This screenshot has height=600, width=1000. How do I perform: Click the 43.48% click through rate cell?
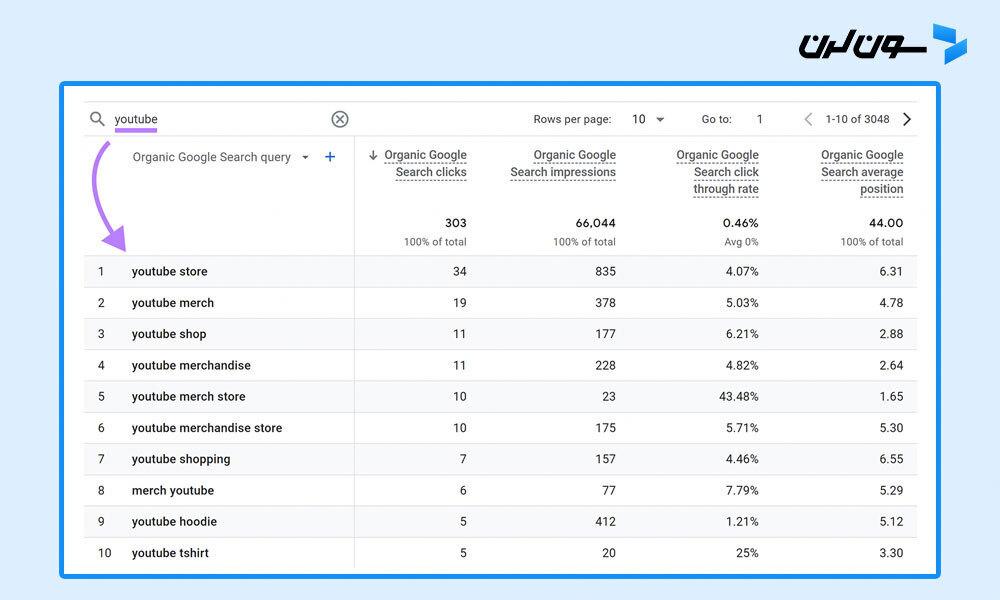coord(739,397)
